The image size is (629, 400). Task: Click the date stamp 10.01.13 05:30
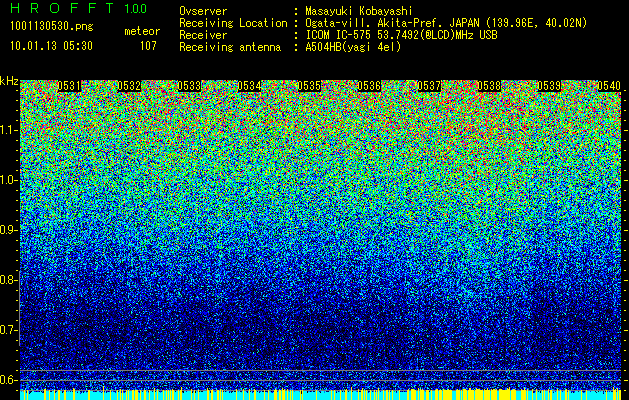point(52,46)
